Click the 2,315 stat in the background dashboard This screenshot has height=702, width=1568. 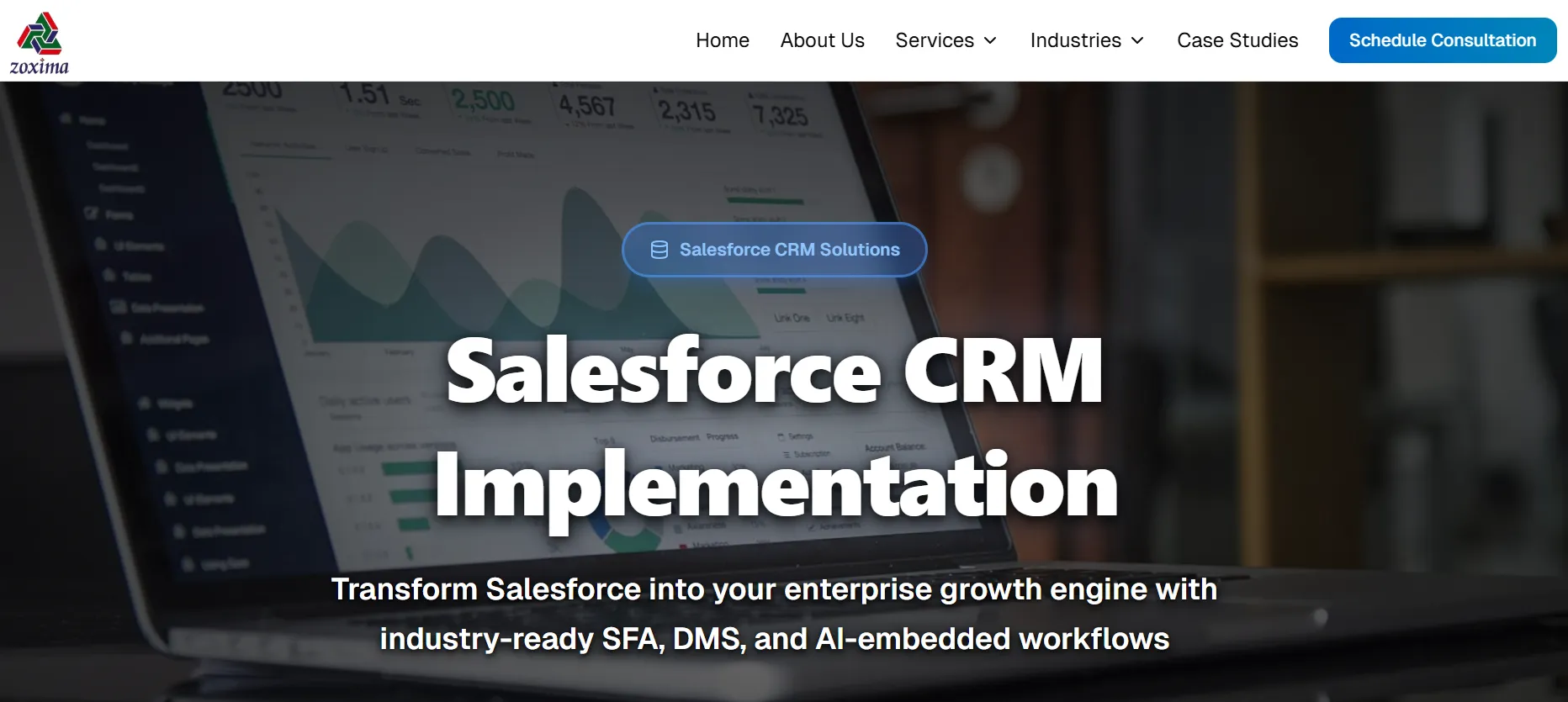coord(686,110)
